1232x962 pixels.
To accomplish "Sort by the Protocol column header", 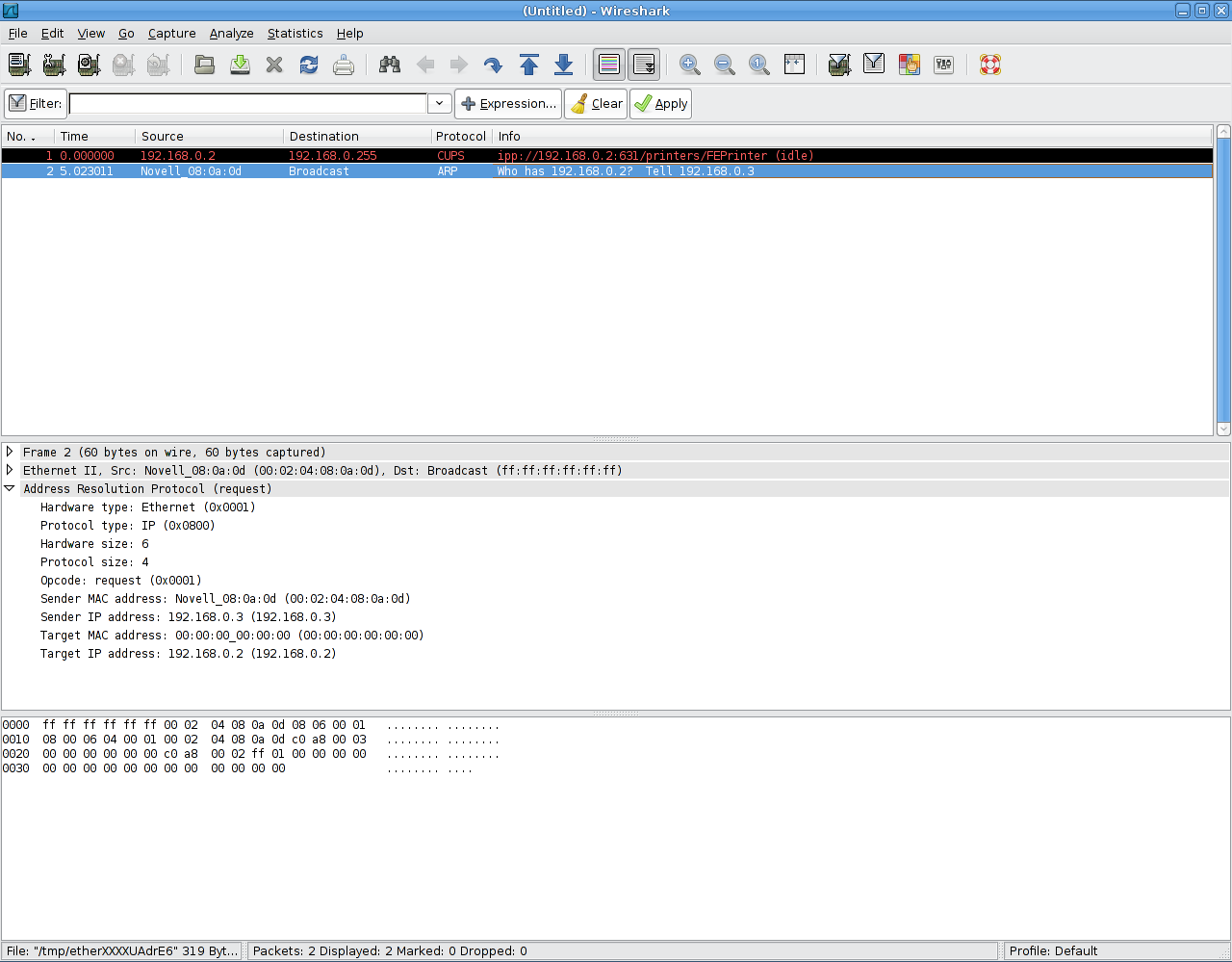I will (x=461, y=136).
